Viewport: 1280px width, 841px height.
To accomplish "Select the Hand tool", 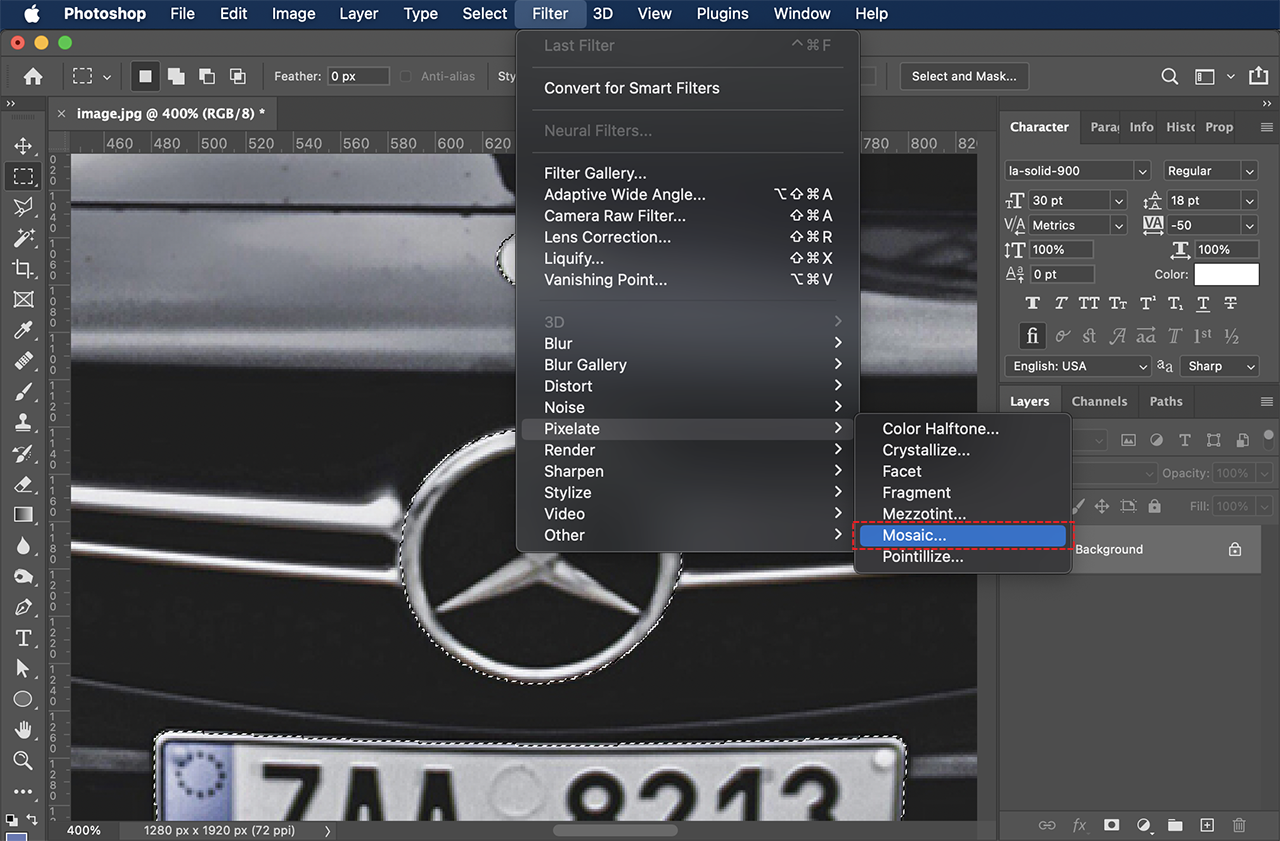I will pyautogui.click(x=22, y=730).
